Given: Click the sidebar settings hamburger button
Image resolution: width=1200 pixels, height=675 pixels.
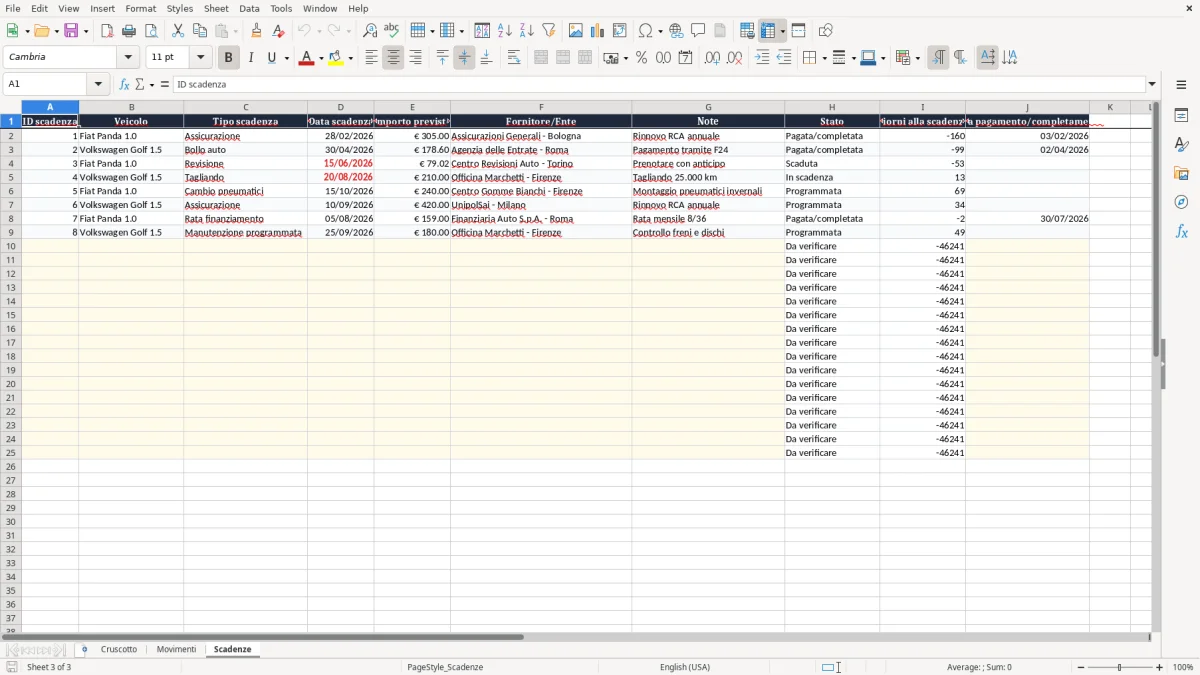Looking at the screenshot, I should (1181, 85).
